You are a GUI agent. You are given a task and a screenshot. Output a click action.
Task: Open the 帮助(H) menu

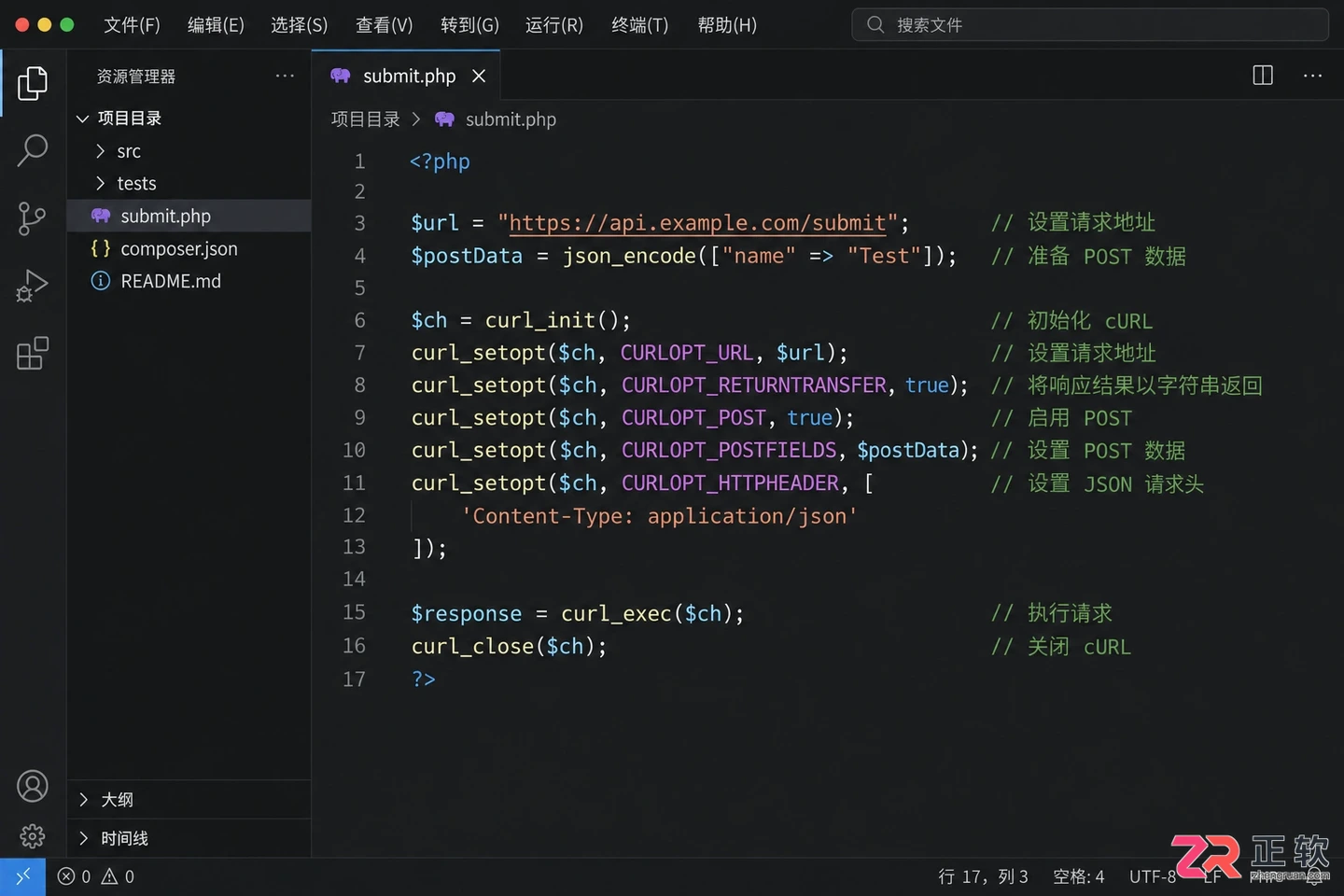coord(727,25)
